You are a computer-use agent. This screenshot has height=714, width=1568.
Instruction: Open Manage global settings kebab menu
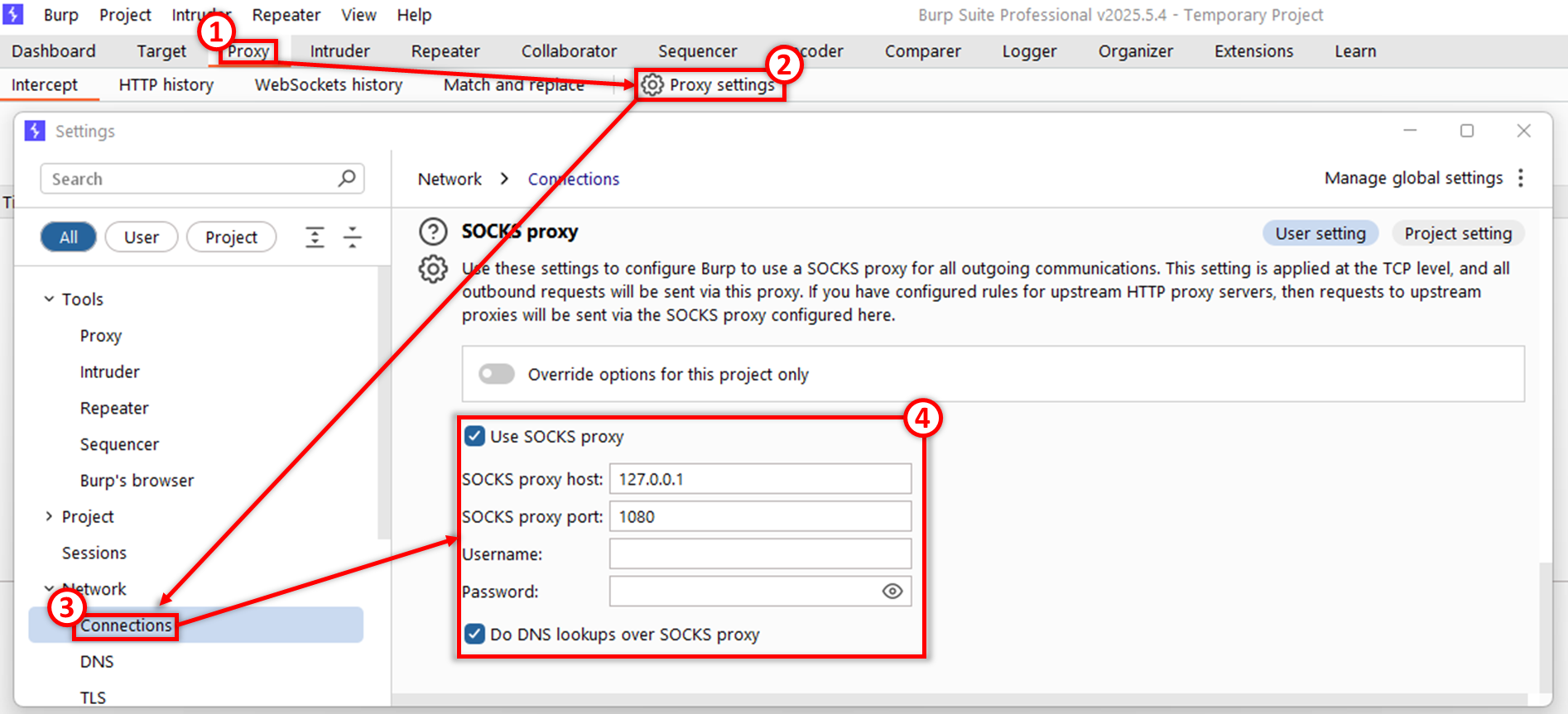point(1521,178)
